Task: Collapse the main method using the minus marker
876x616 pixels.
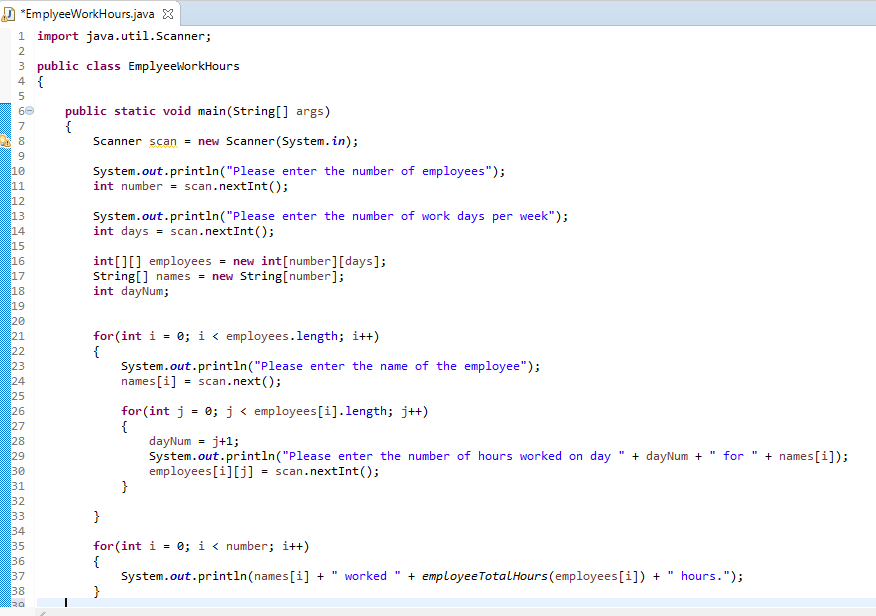Action: (28, 110)
